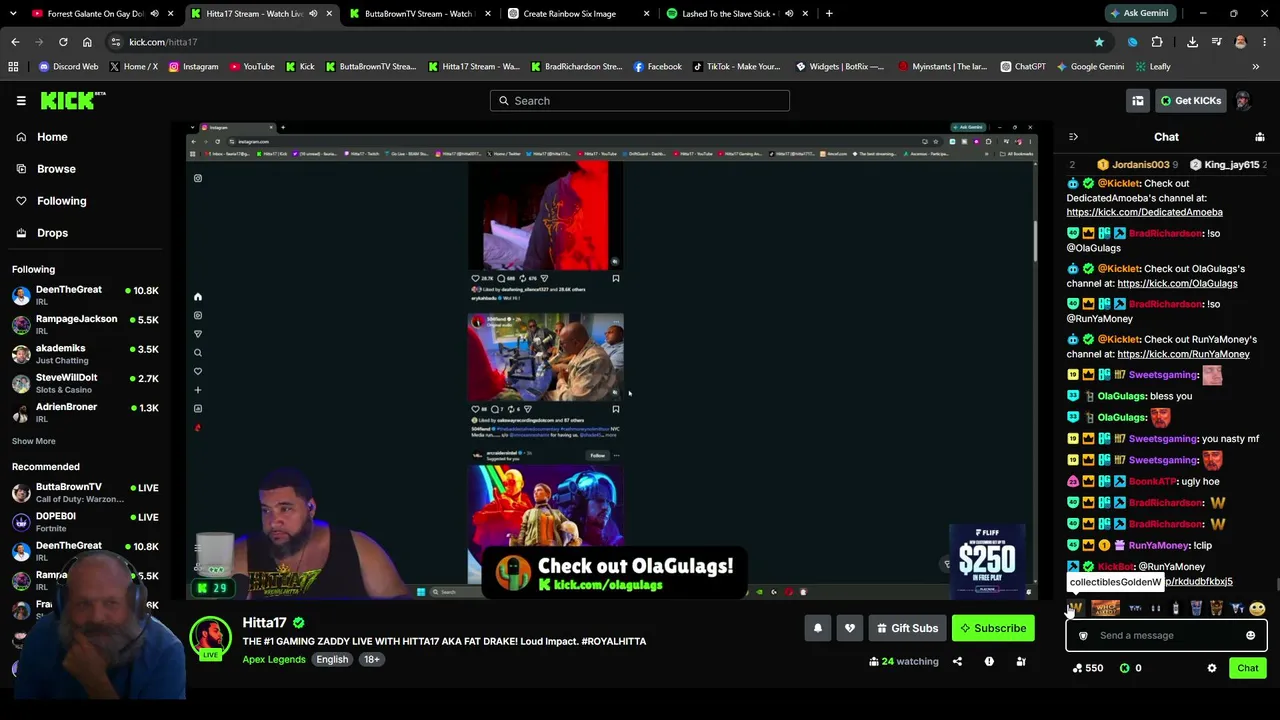Screen dimensions: 1280x720
Task: Go to Browse in the sidebar
Action: click(56, 169)
